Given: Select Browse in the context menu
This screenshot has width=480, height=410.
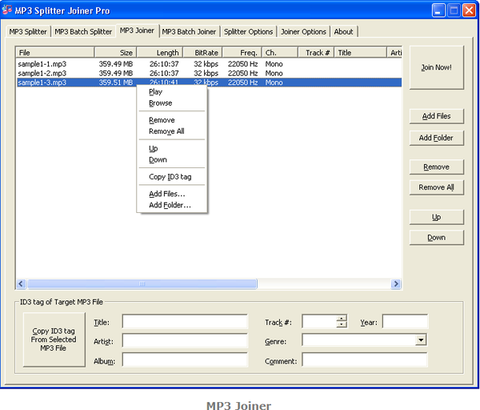Looking at the screenshot, I should [160, 103].
